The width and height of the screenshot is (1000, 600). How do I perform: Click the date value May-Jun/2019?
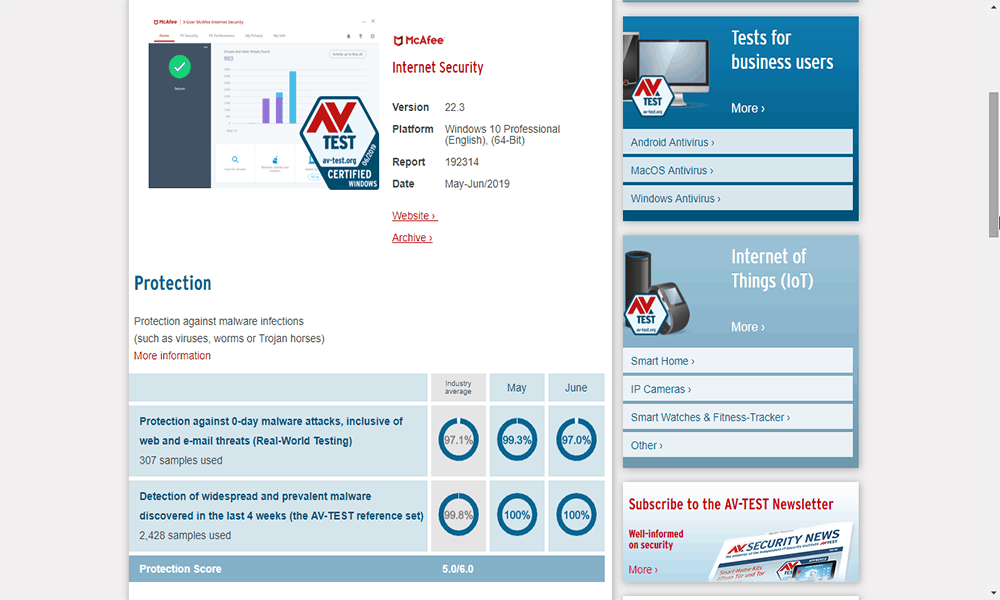477,184
